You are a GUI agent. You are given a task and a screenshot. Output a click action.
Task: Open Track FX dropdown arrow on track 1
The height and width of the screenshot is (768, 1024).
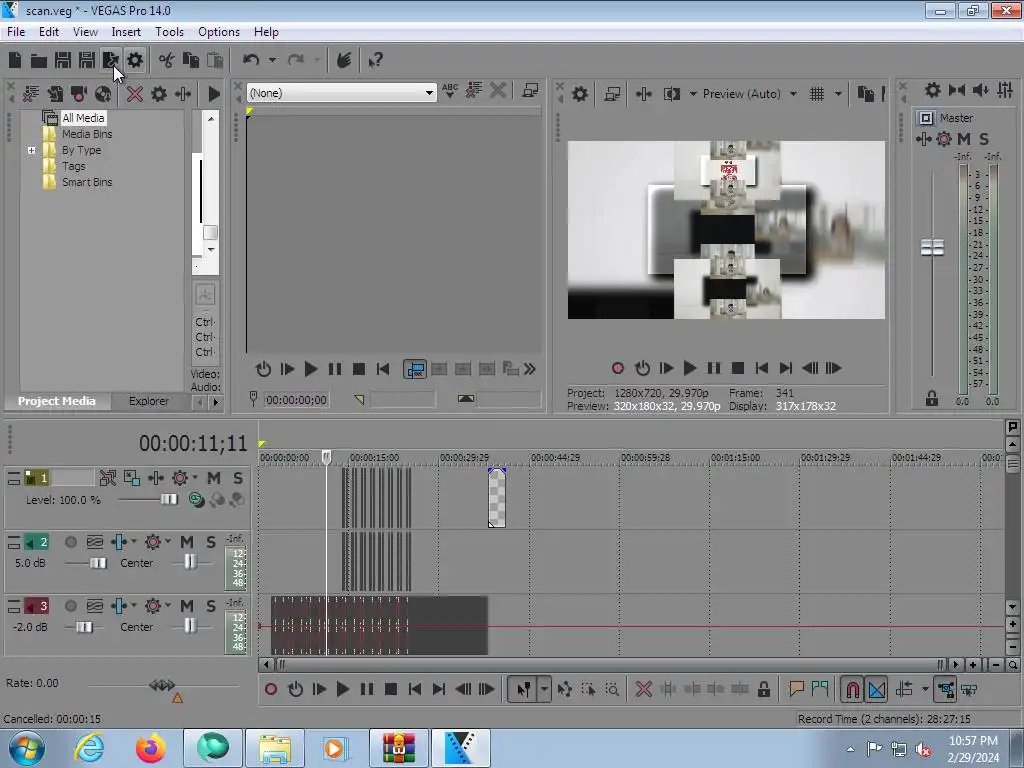[195, 477]
